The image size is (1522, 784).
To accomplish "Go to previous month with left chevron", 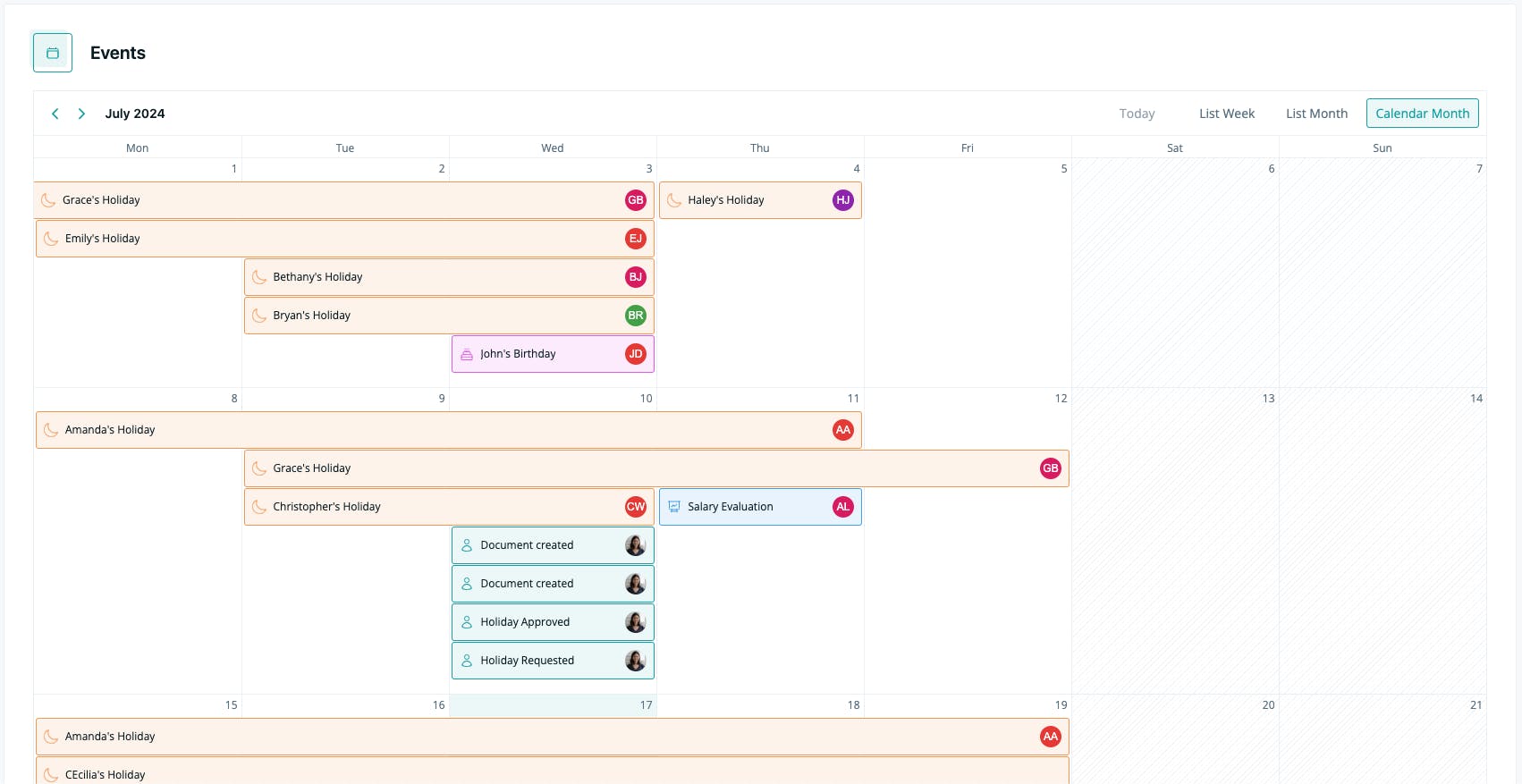I will 55,114.
